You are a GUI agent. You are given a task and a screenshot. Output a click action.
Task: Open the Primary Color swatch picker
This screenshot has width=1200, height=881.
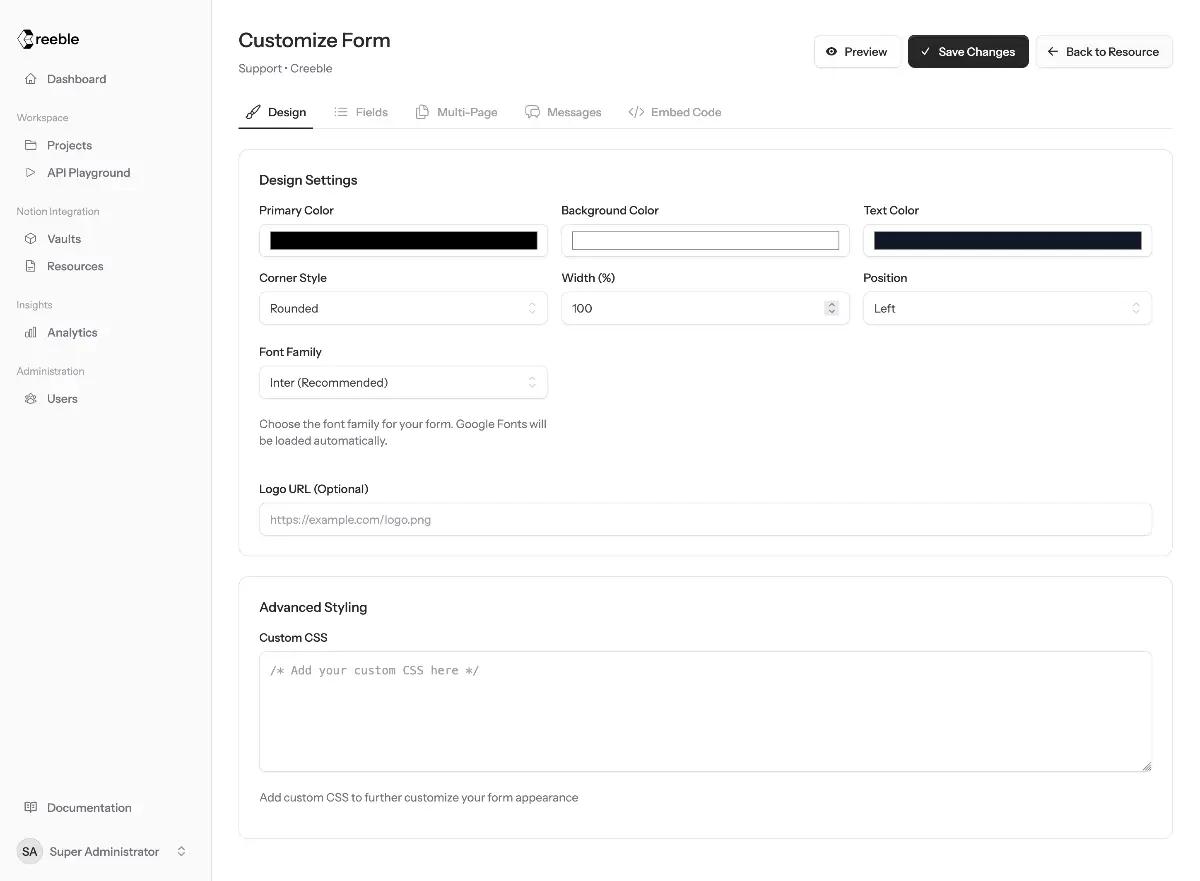tap(403, 241)
